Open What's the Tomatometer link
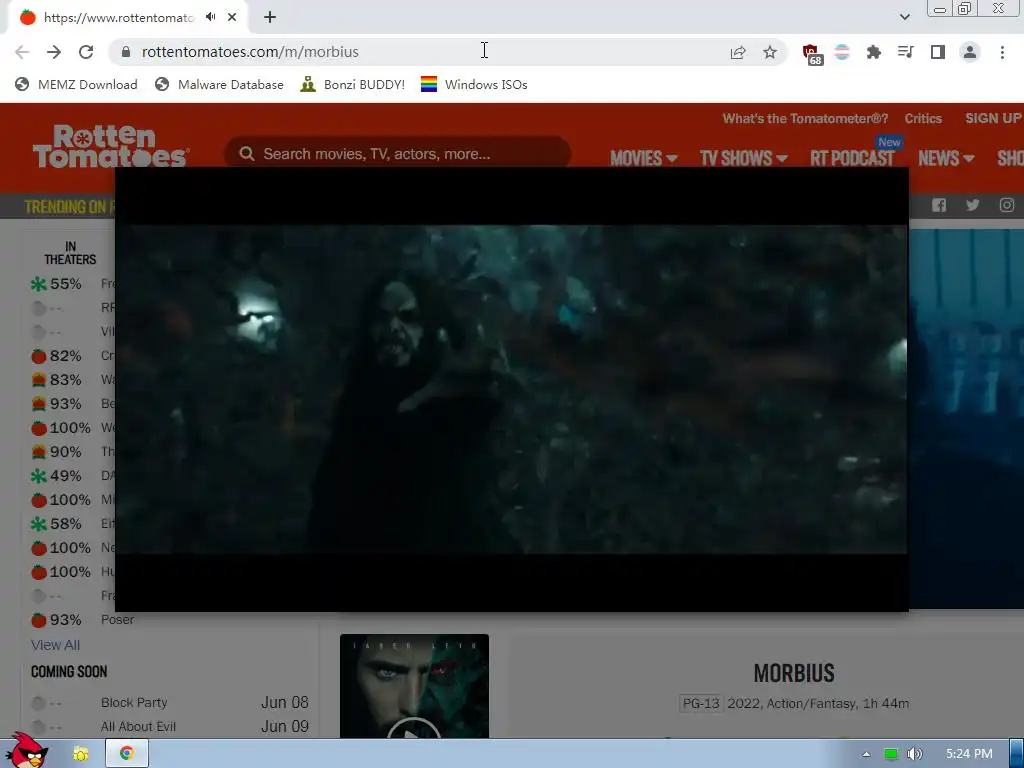 pos(805,119)
